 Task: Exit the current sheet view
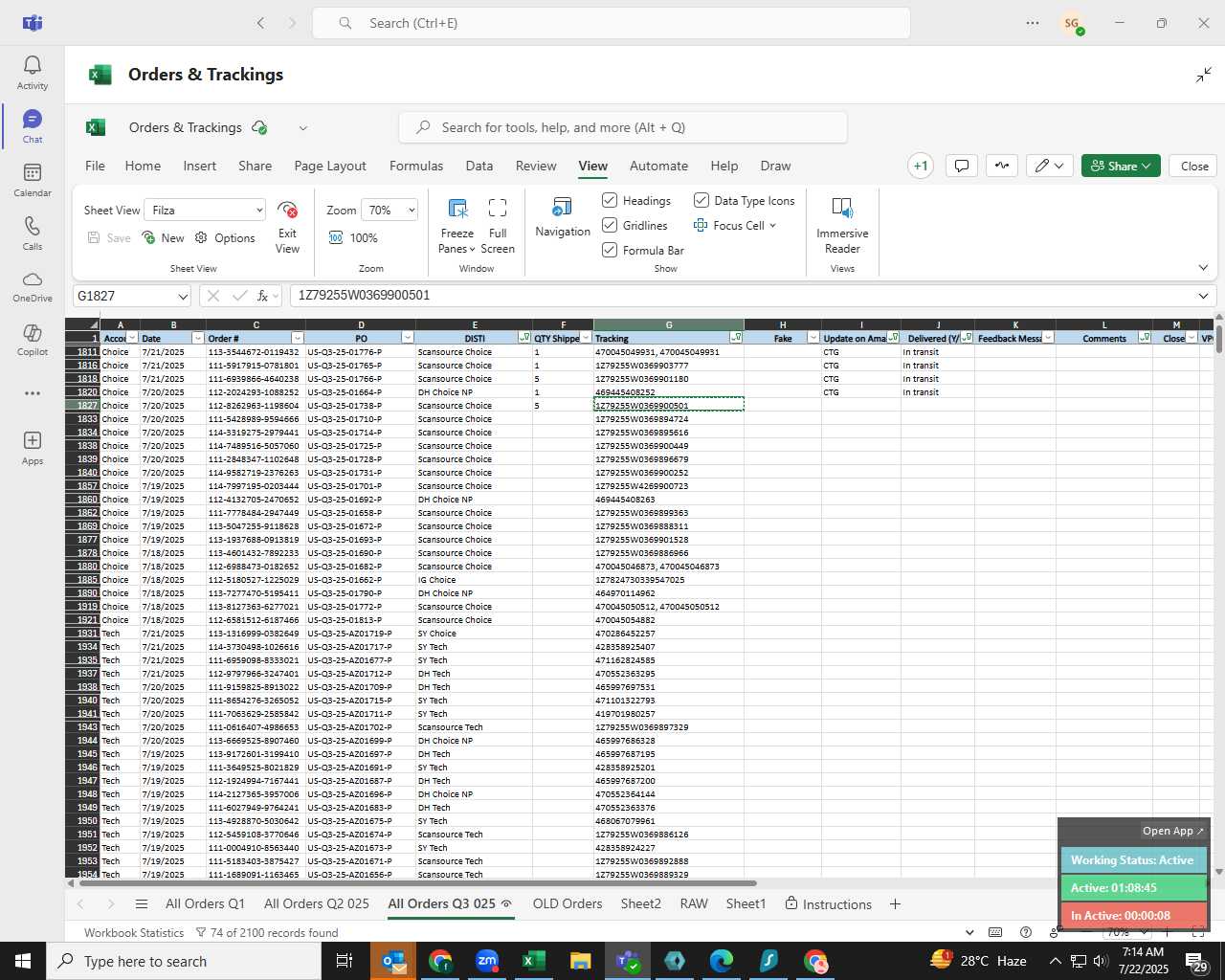[287, 227]
